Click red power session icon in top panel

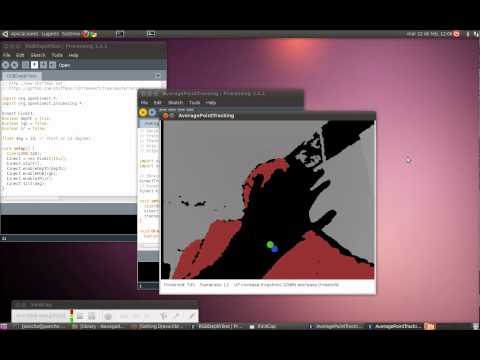pyautogui.click(x=457, y=34)
